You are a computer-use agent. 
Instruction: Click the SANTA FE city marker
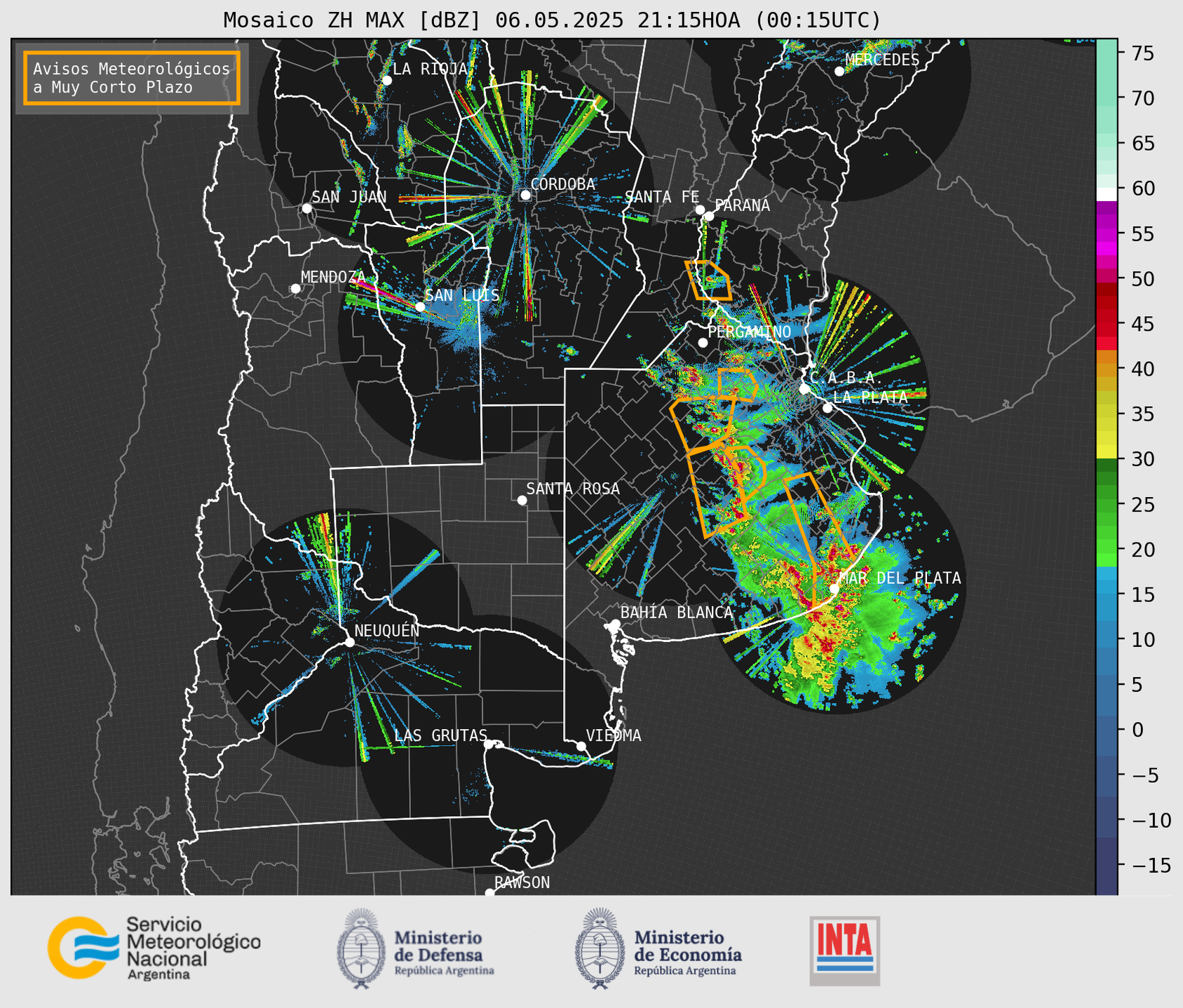click(700, 210)
